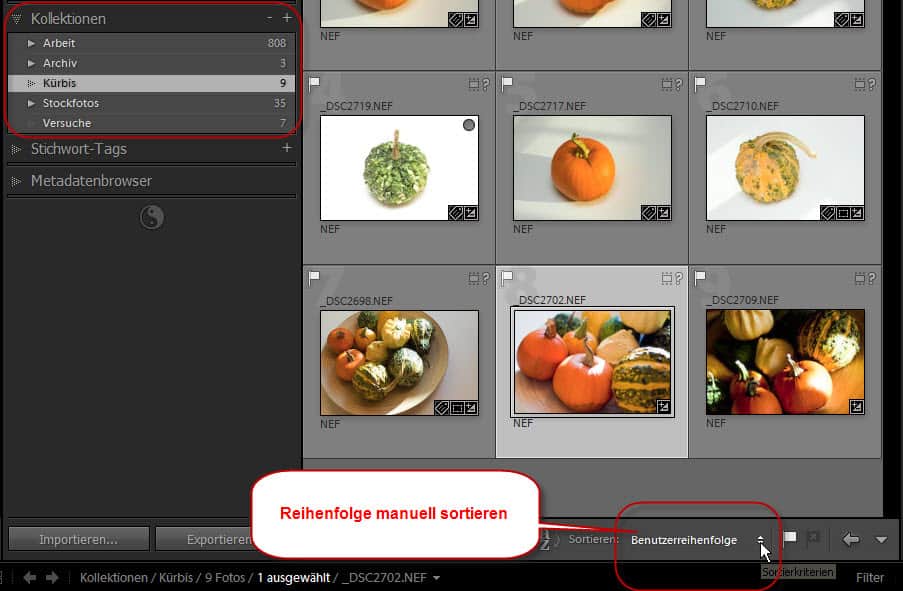The image size is (903, 591).
Task: Click the minus icon in the Kollektionen header
Action: point(269,18)
